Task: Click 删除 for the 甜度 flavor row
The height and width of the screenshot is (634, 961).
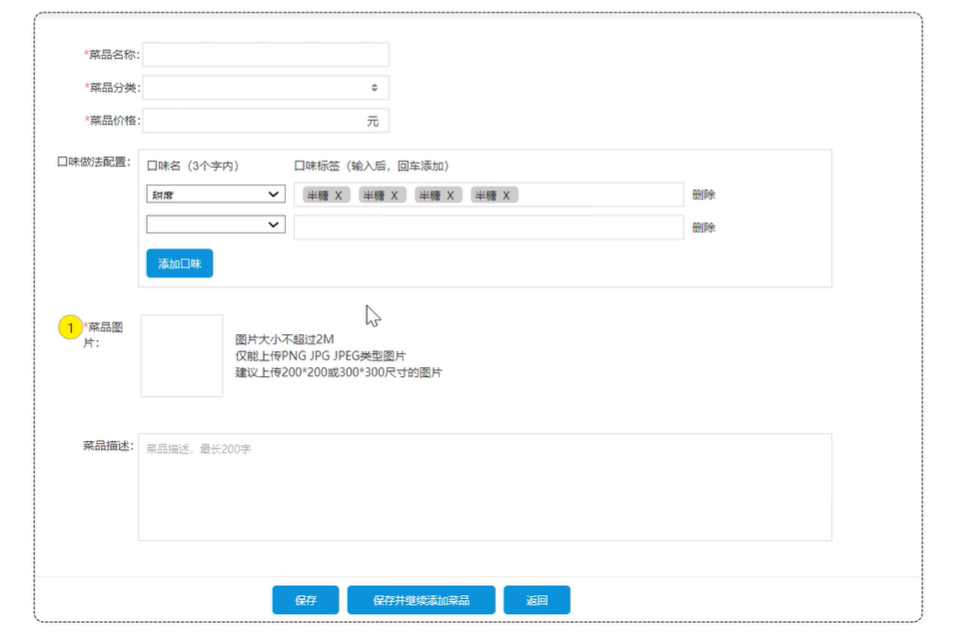Action: 704,195
